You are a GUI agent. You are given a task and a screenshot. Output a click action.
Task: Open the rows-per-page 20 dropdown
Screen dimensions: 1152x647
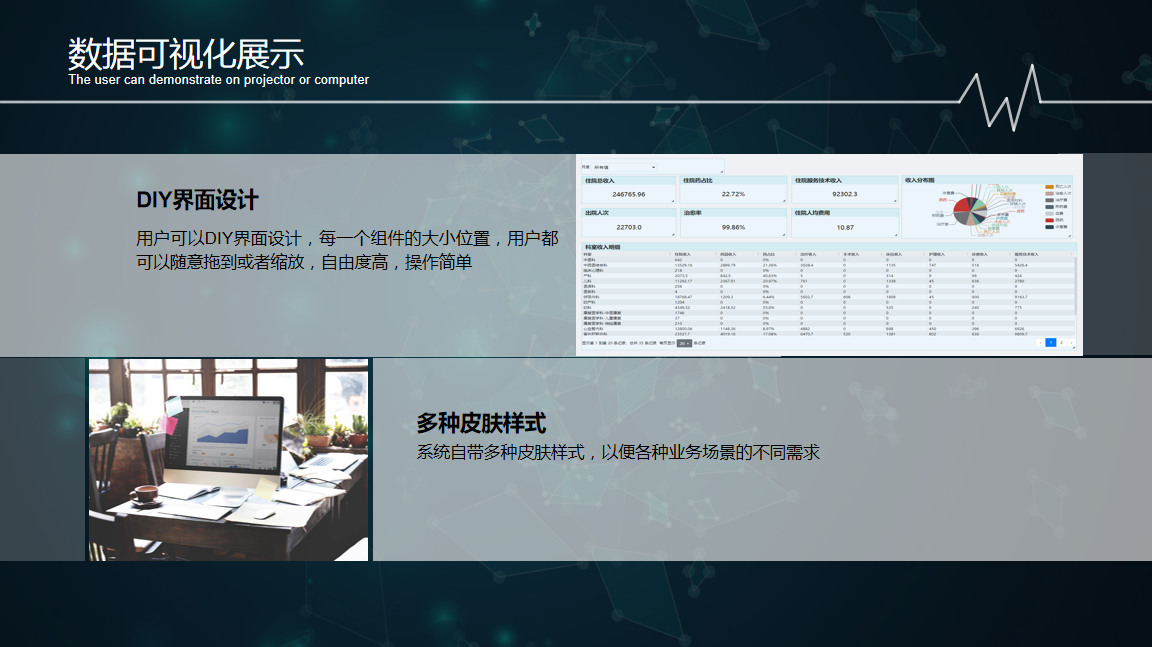684,343
